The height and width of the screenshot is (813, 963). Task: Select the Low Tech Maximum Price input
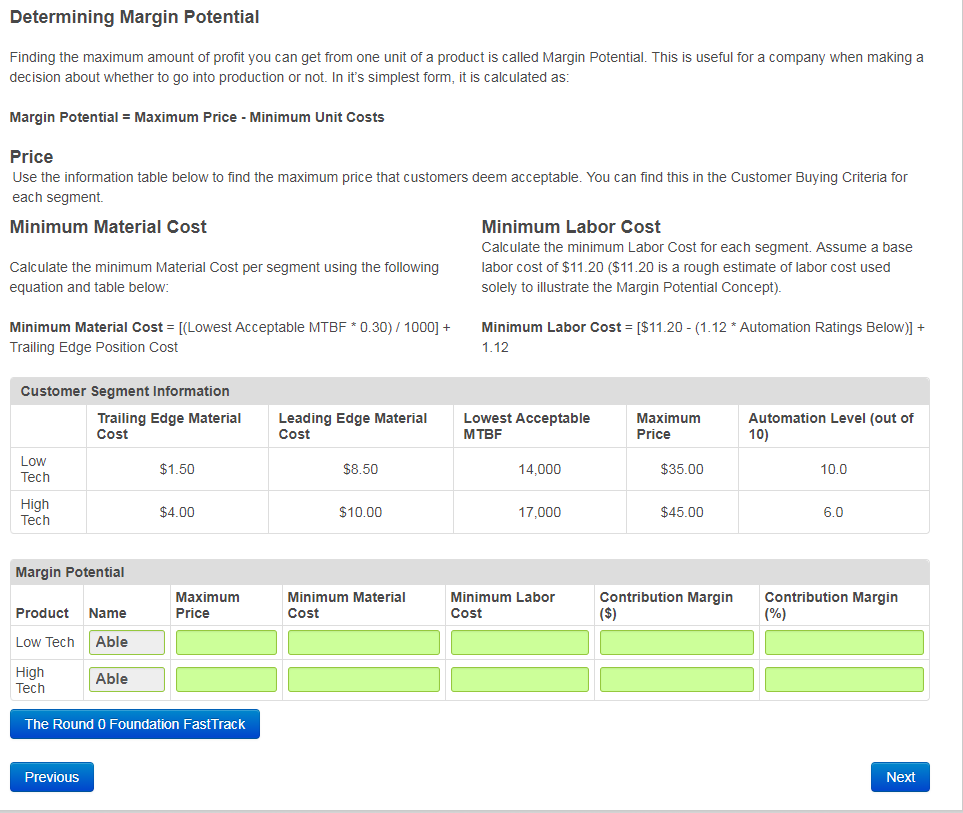(225, 642)
